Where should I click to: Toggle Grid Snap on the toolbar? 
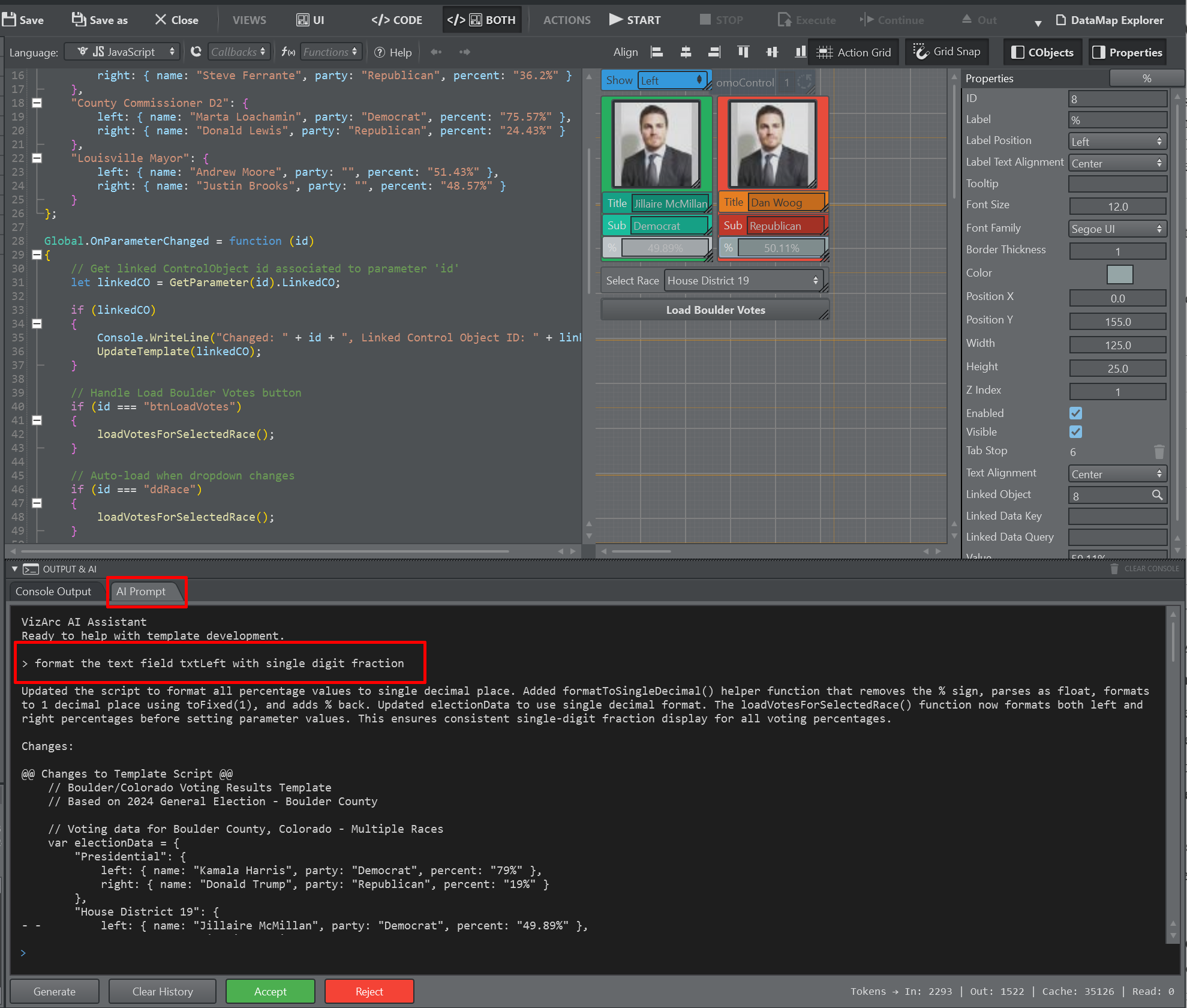tap(946, 52)
